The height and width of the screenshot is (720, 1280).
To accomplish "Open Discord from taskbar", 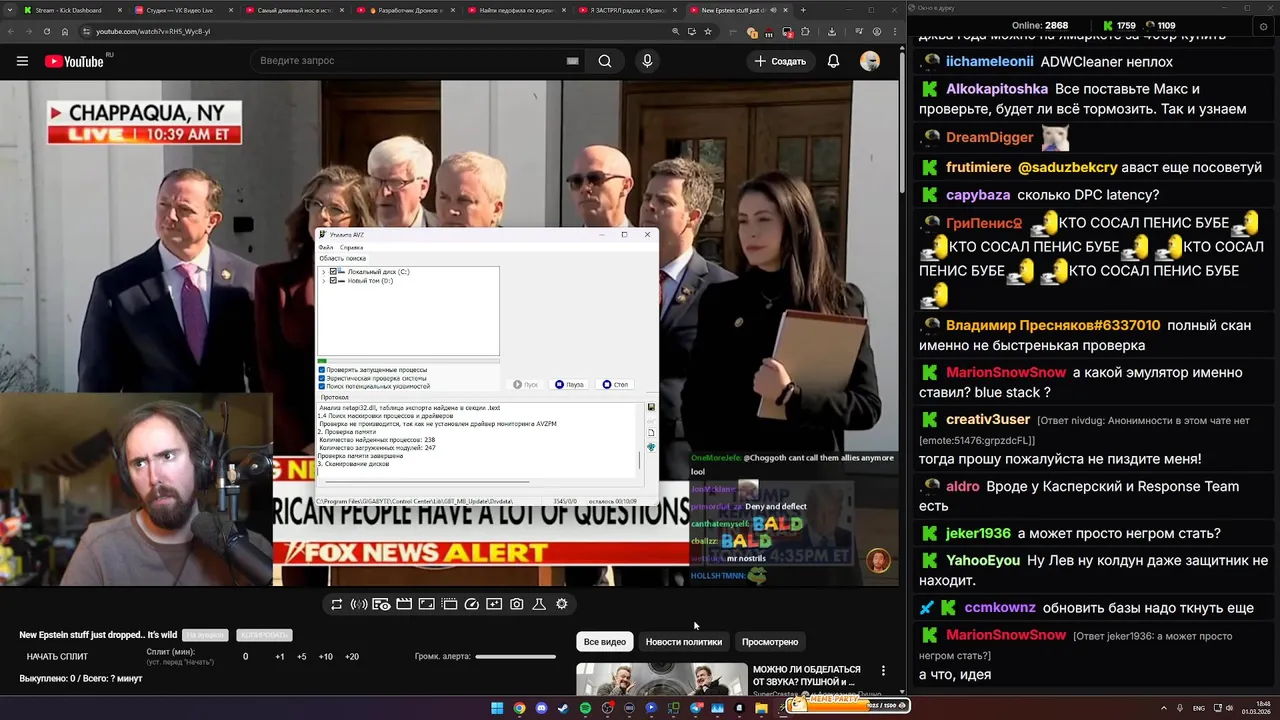I will (541, 708).
